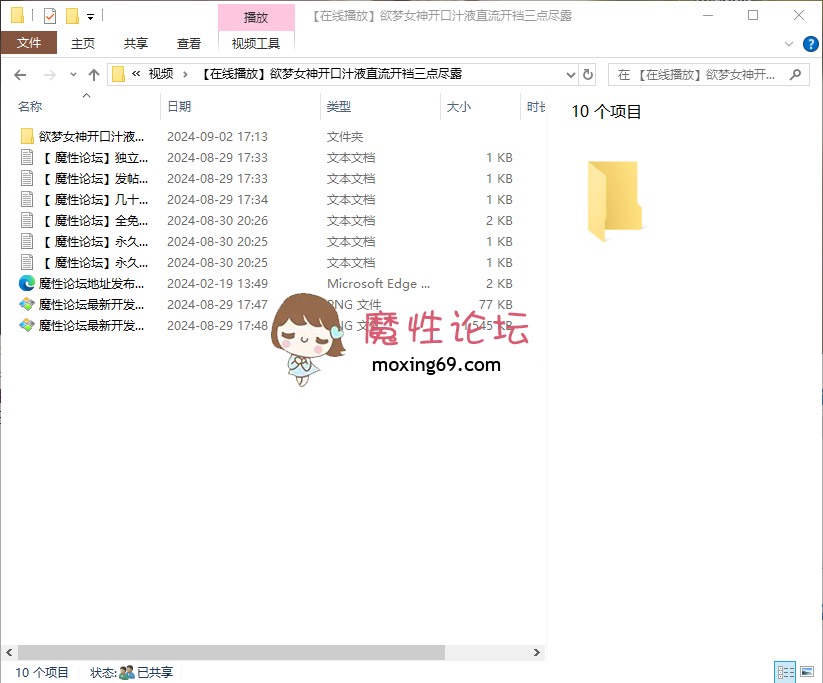Click the Properties icon in quick access toolbar
823x683 pixels.
(50, 16)
